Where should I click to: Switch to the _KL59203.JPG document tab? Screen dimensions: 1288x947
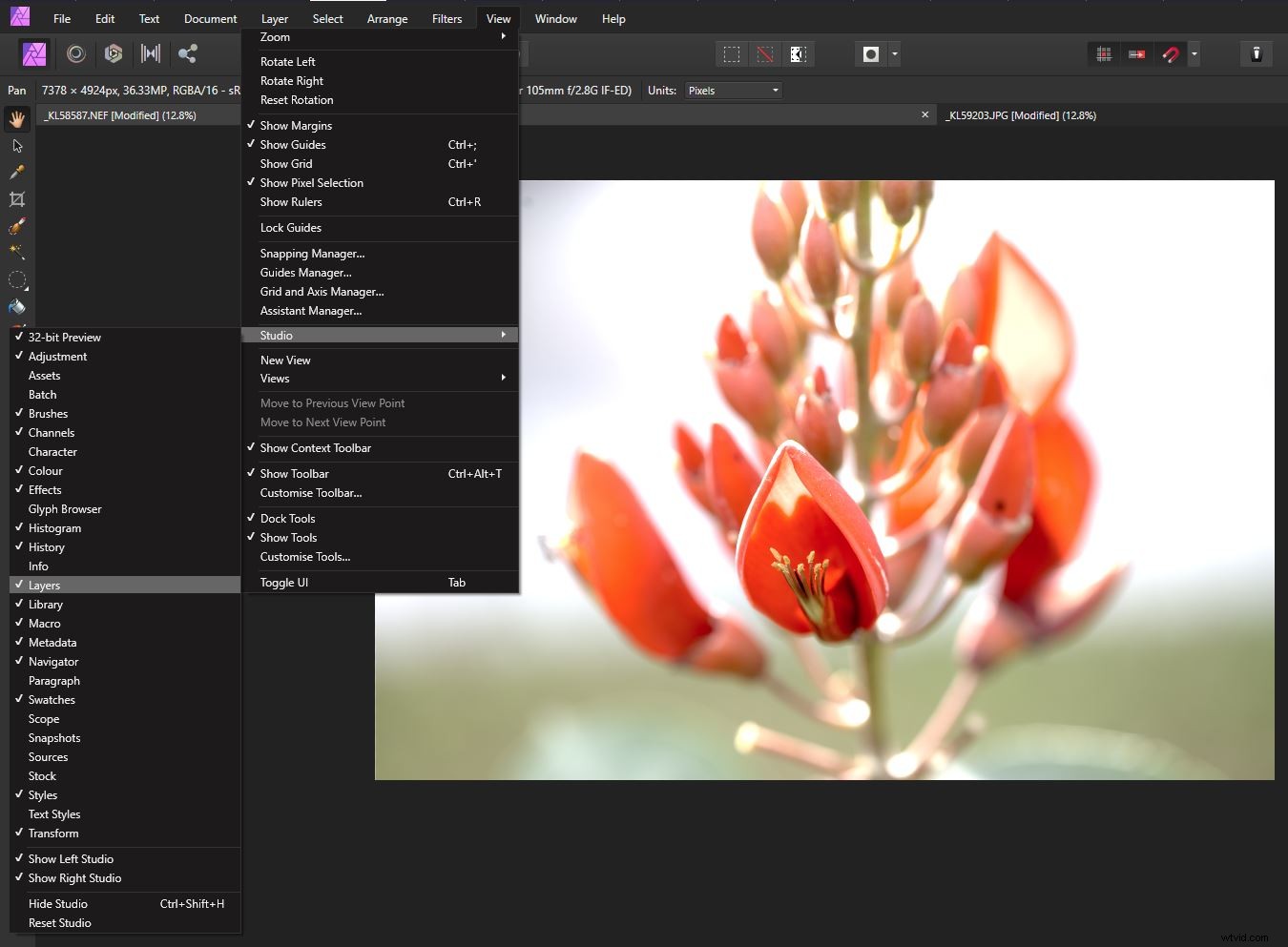[1021, 114]
